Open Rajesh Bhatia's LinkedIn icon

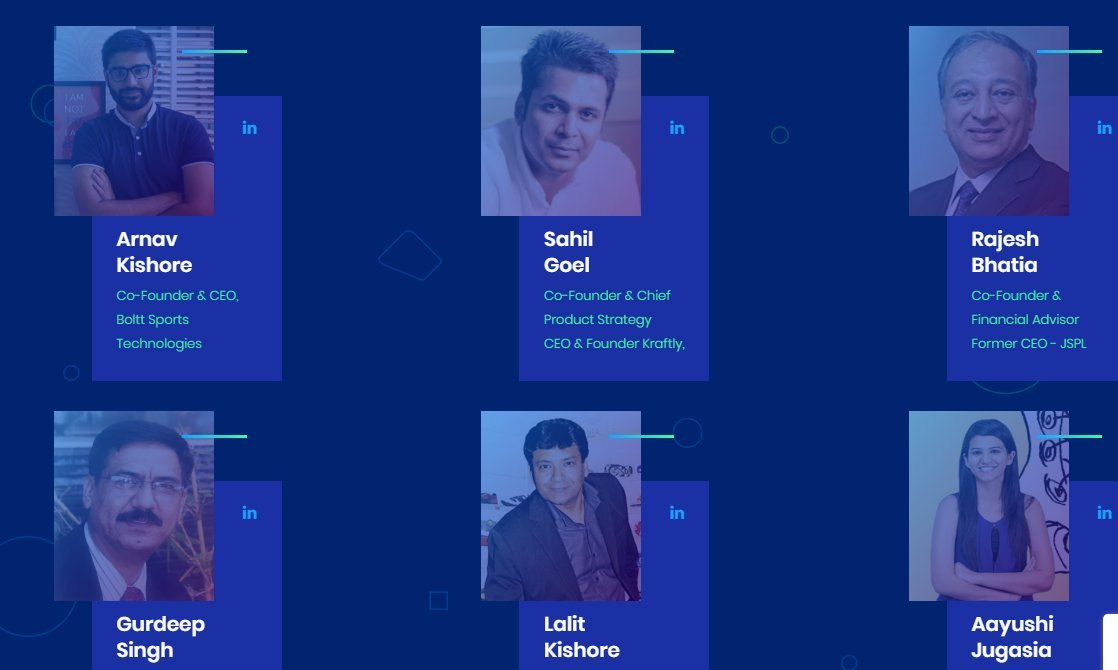pyautogui.click(x=1104, y=128)
